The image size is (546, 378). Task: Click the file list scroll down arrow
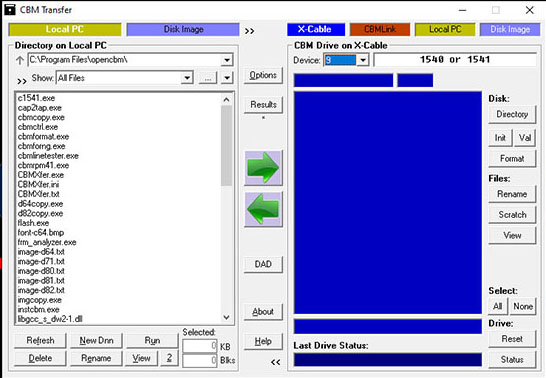226,317
